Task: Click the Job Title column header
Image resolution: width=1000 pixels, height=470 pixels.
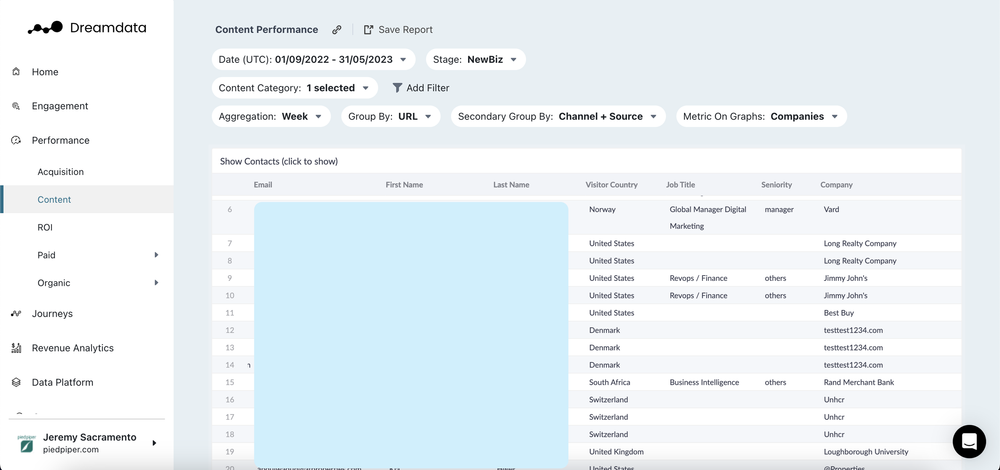Action: click(680, 185)
